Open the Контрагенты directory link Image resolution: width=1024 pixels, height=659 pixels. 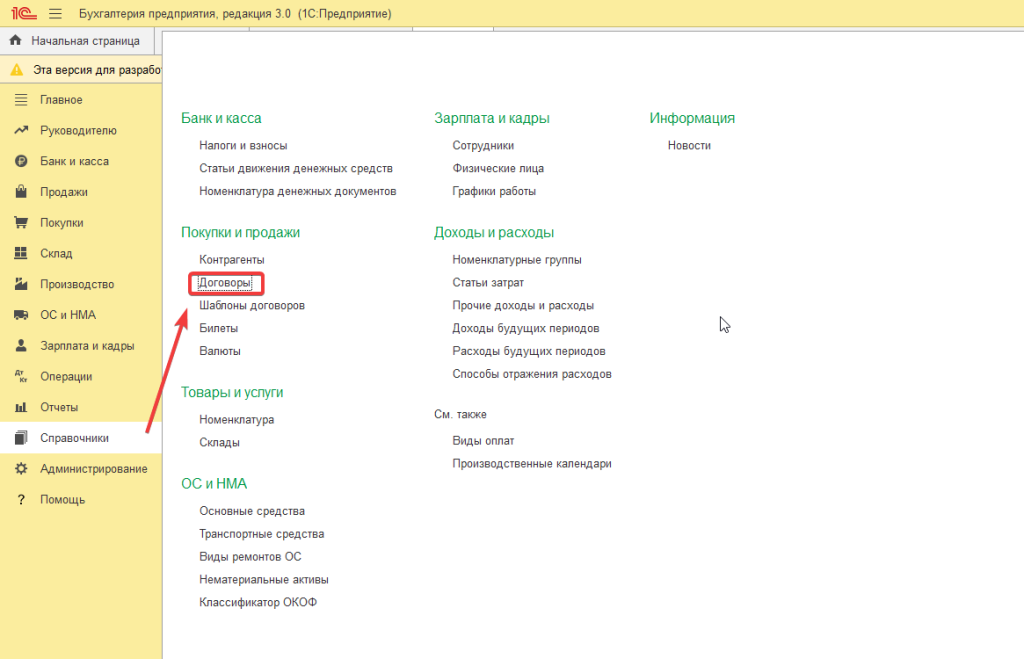coord(231,260)
